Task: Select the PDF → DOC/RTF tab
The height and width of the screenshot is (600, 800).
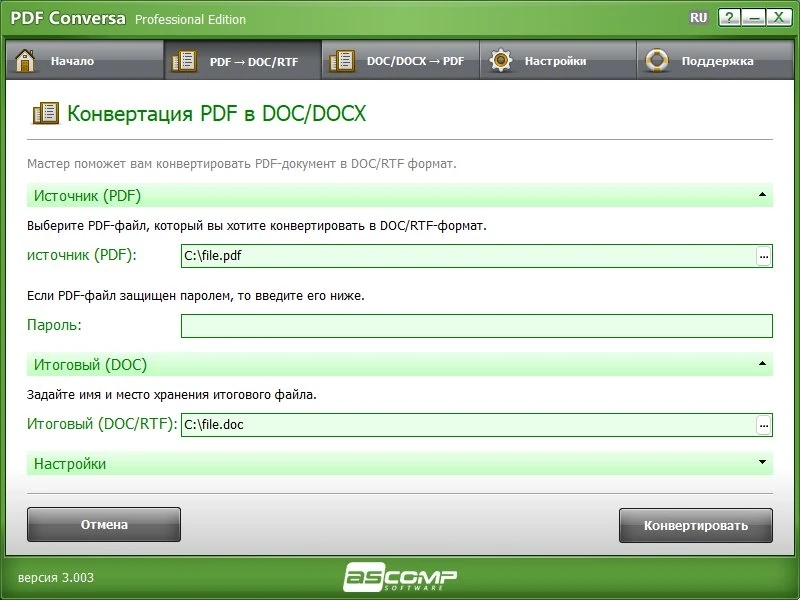Action: [243, 60]
